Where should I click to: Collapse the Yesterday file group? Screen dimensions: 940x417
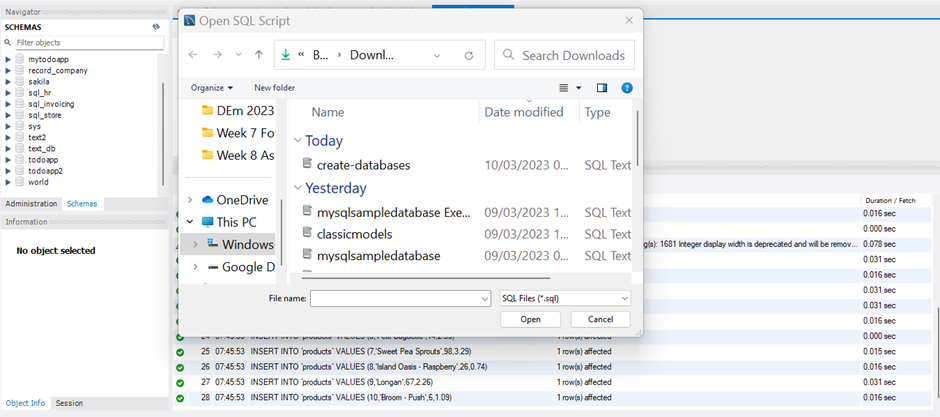click(297, 188)
